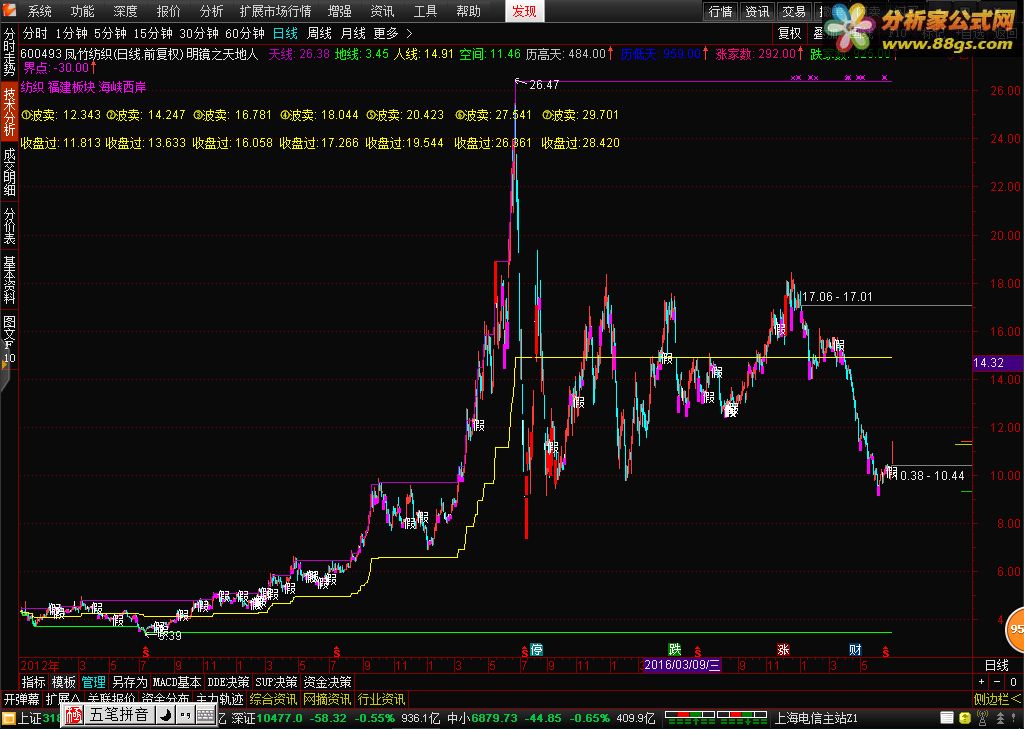Click the blue 财 event marker
The height and width of the screenshot is (729, 1024).
855,649
